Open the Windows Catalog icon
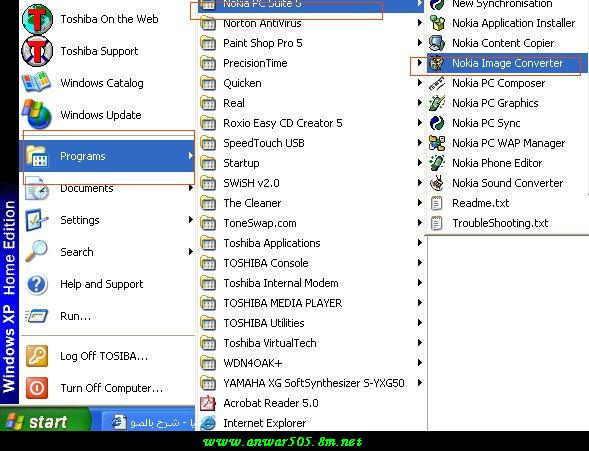The height and width of the screenshot is (451, 589). tap(36, 83)
